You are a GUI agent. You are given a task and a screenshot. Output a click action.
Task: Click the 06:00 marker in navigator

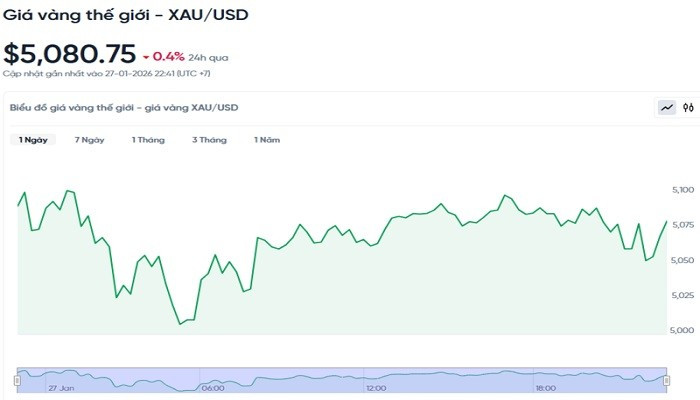click(213, 388)
